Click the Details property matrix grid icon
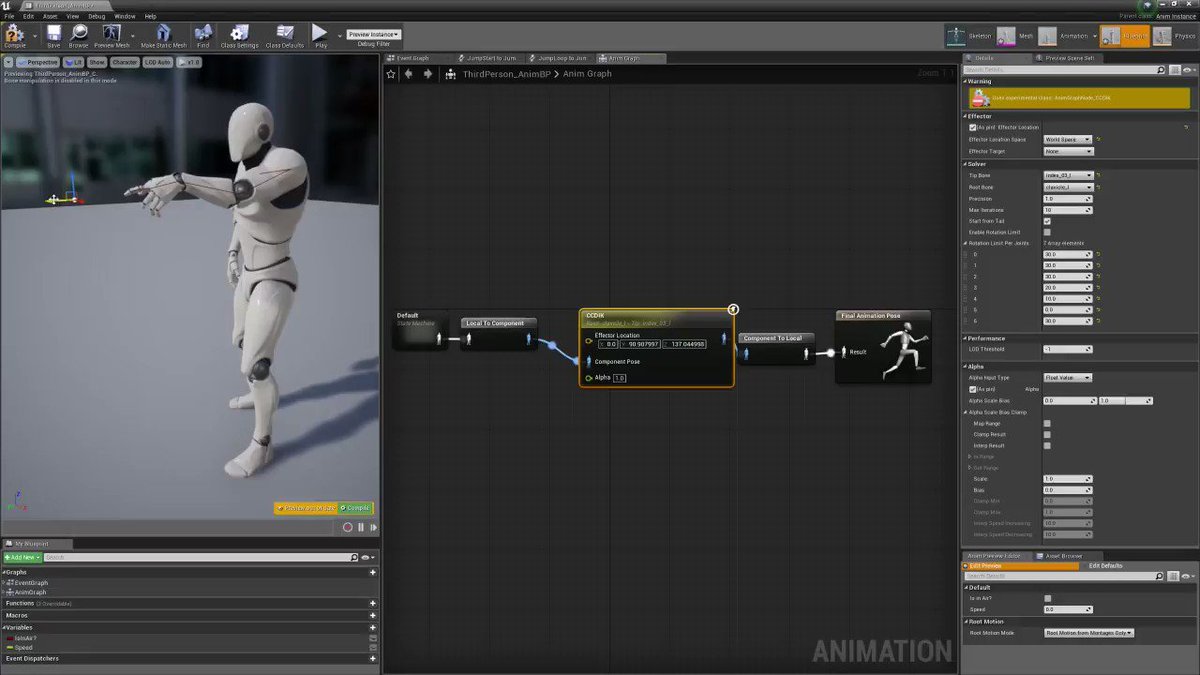This screenshot has height=675, width=1200. pyautogui.click(x=1174, y=70)
